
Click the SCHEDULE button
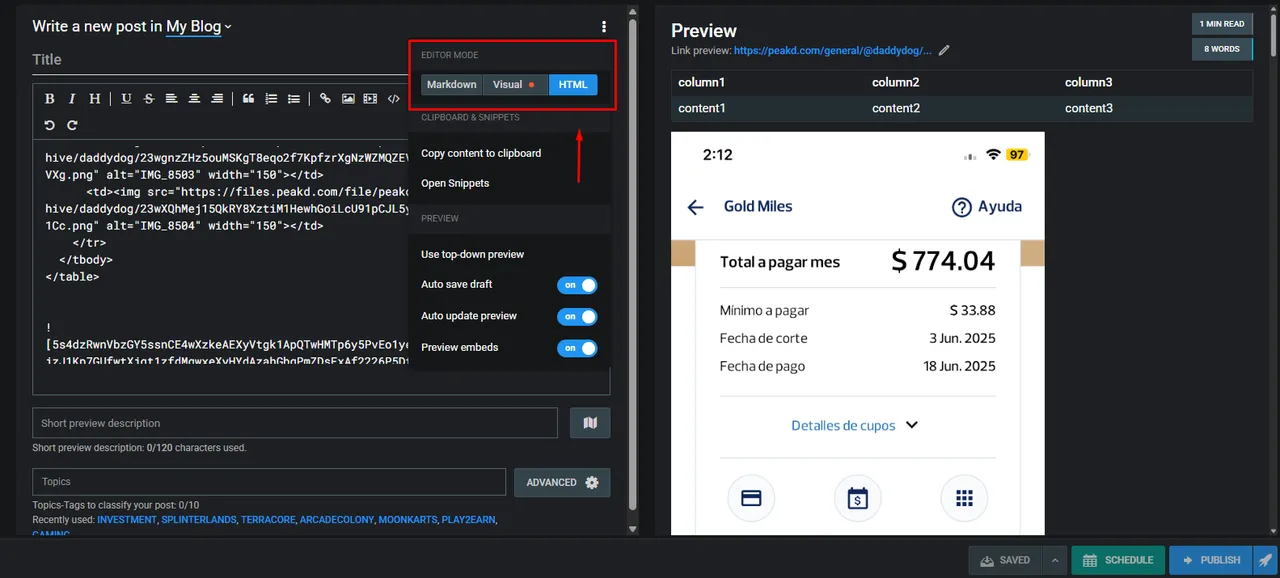pos(1118,560)
